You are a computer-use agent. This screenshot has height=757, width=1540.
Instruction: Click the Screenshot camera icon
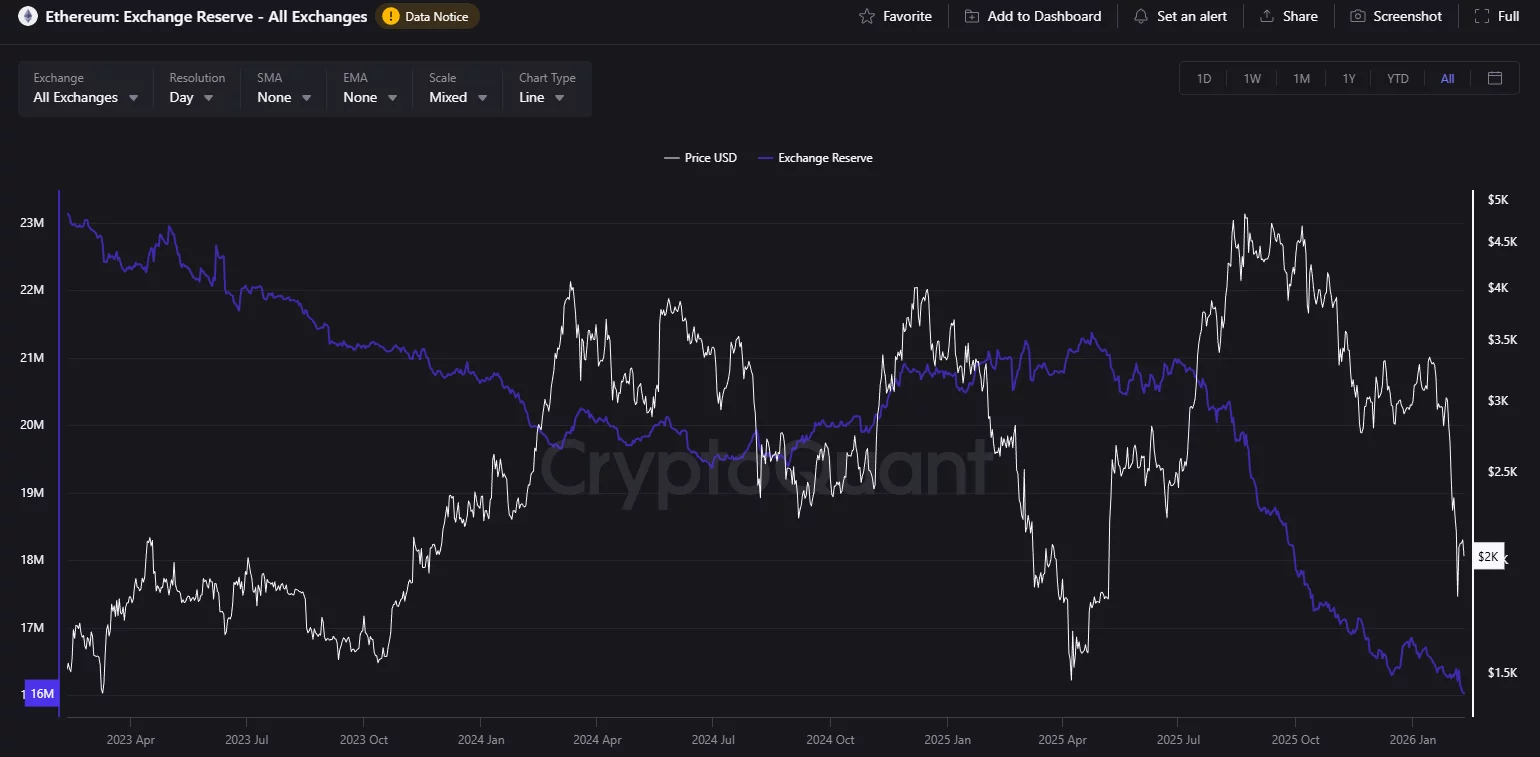tap(1357, 16)
